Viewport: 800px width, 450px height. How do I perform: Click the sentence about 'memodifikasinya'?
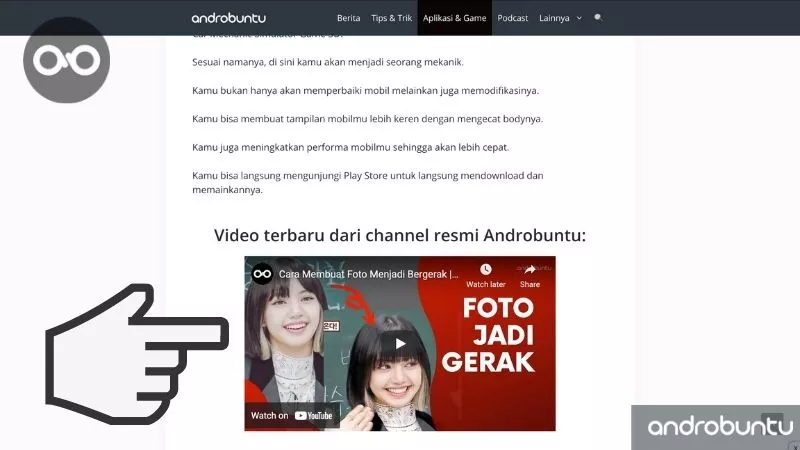[x=365, y=91]
